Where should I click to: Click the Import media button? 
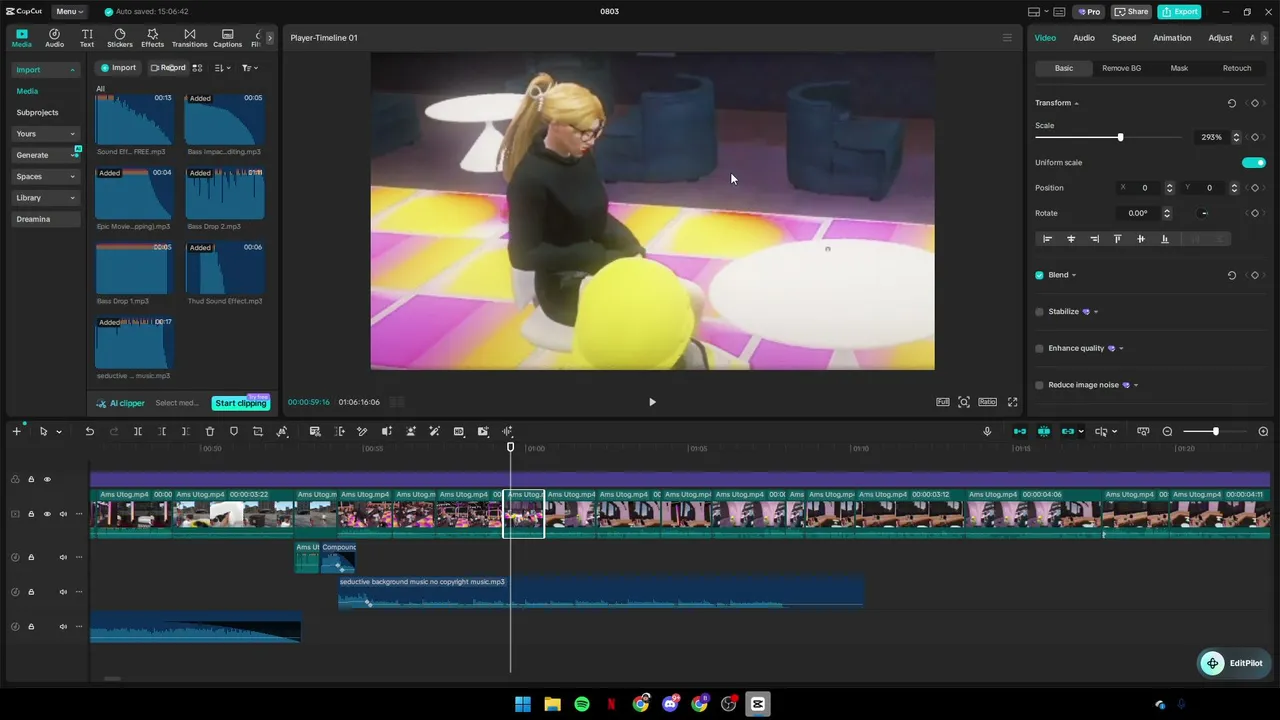pyautogui.click(x=118, y=68)
